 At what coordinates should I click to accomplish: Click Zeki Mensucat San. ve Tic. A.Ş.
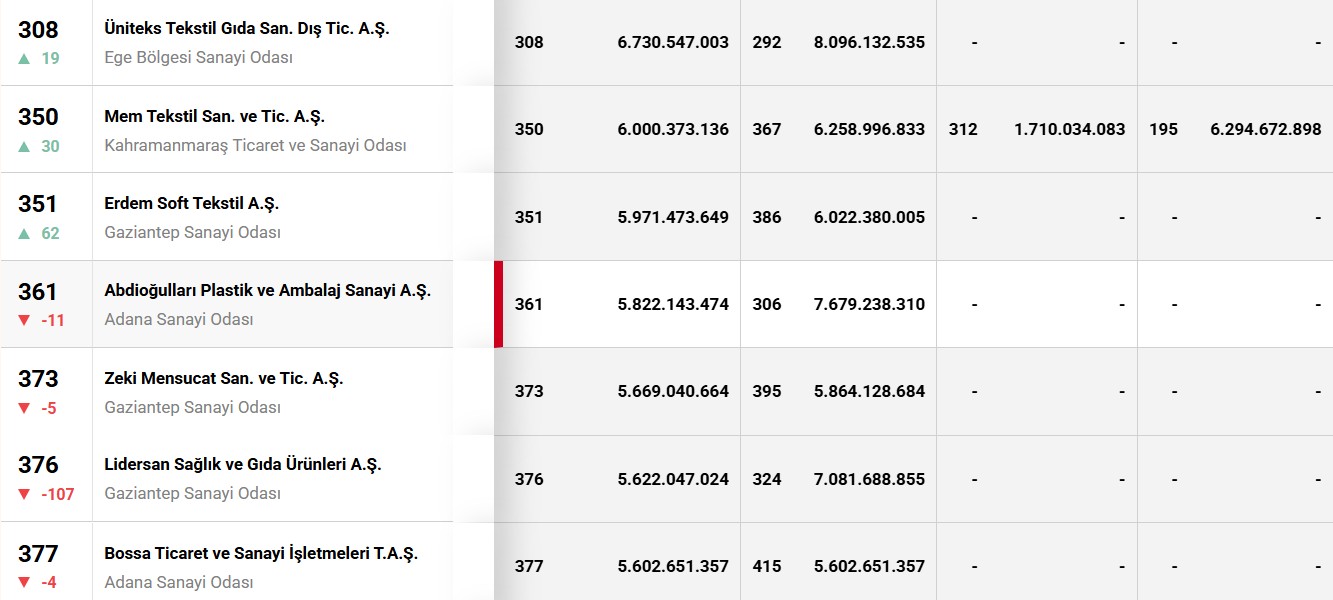tap(223, 378)
